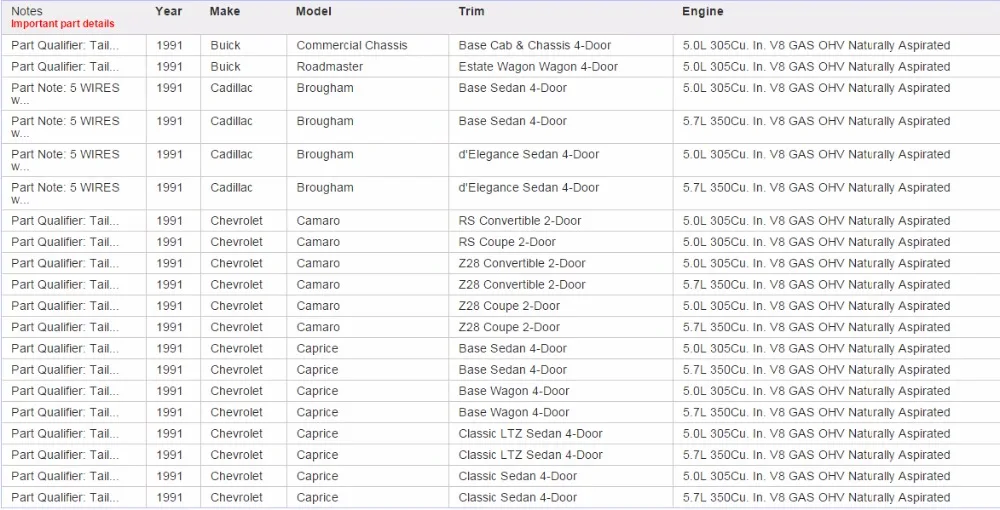Select the 'Roadmaster' model cell
The width and height of the screenshot is (1000, 510).
tap(329, 66)
